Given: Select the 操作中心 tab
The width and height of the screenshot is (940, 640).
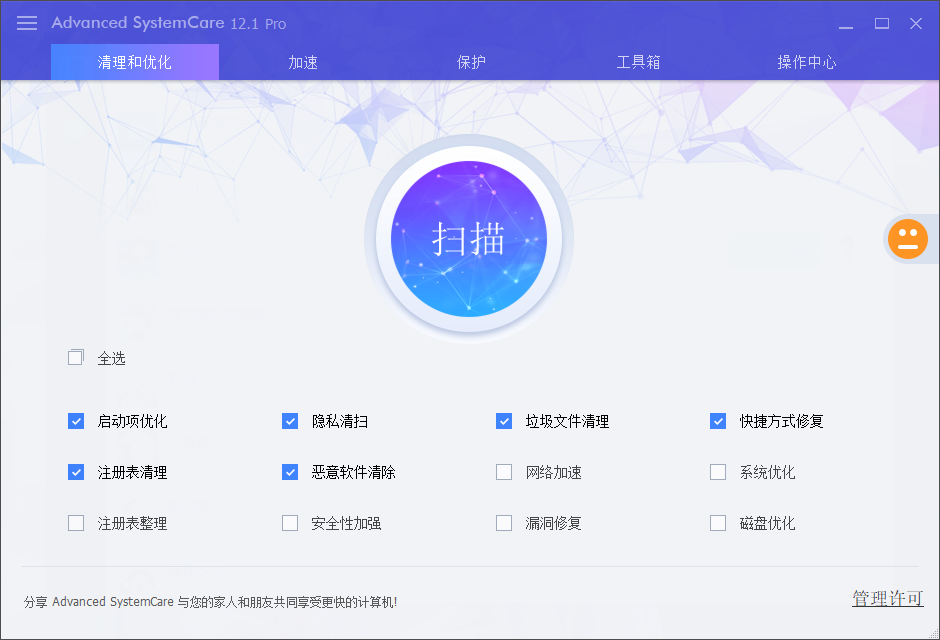Looking at the screenshot, I should click(807, 62).
